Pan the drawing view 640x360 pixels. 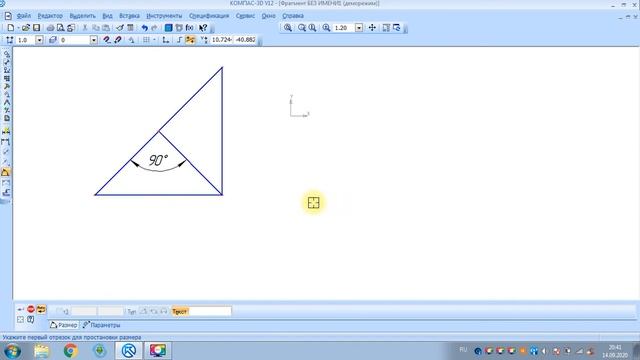pyautogui.click(x=372, y=28)
